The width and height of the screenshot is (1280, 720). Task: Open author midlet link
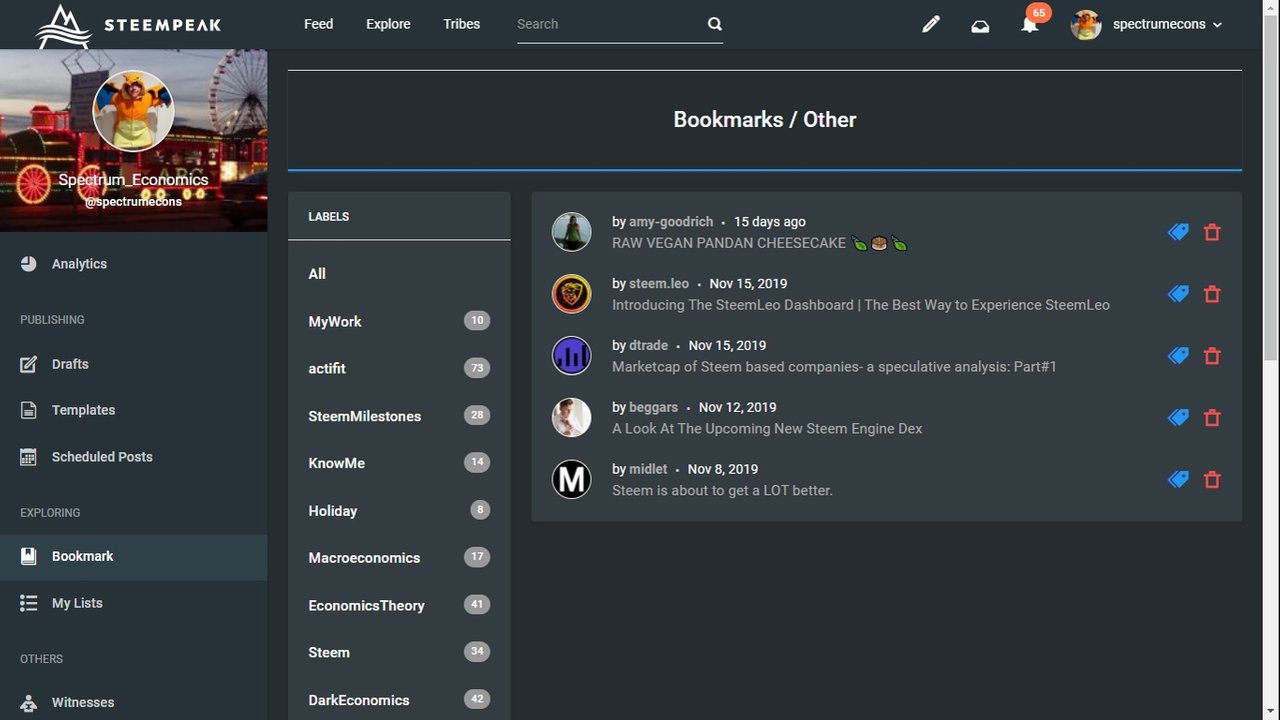[x=648, y=469]
